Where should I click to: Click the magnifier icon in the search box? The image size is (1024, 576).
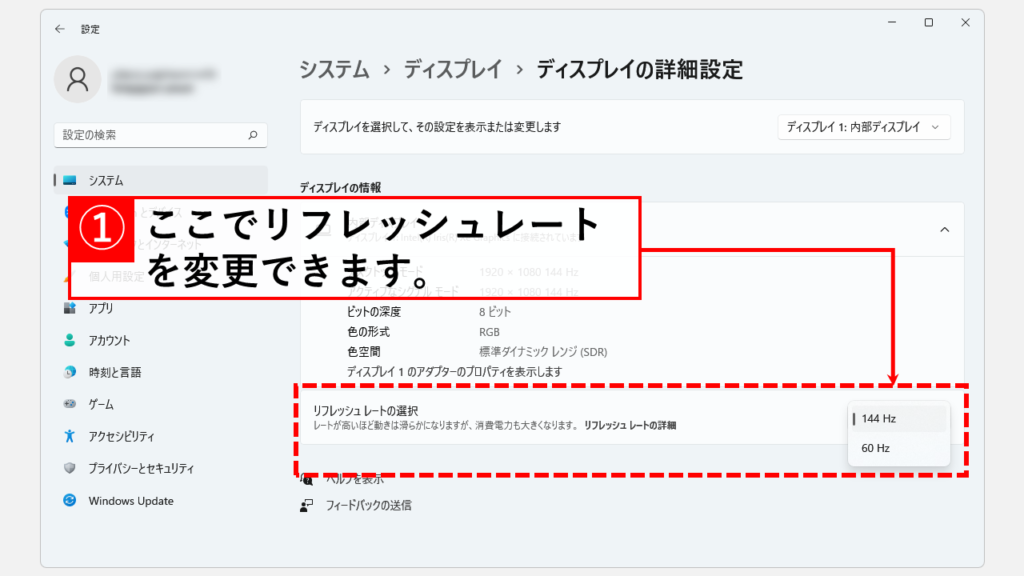(252, 134)
